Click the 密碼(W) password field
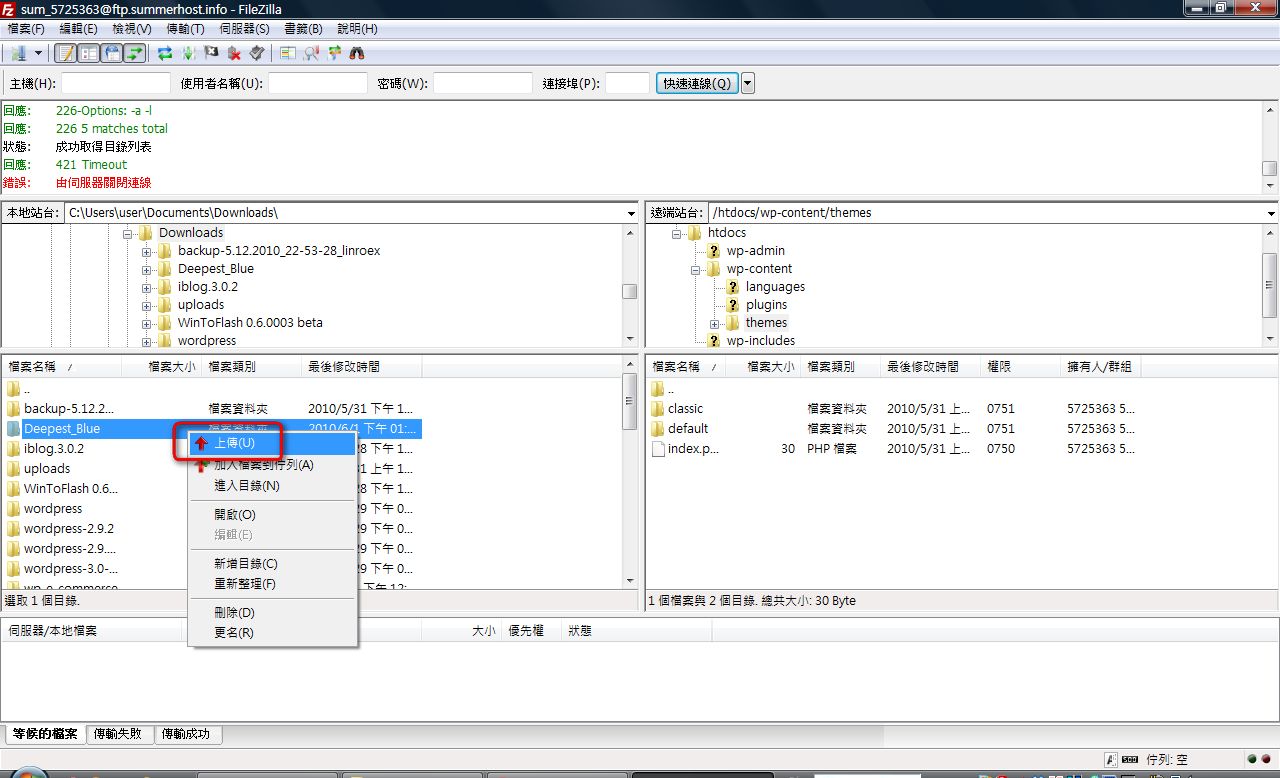Image resolution: width=1280 pixels, height=778 pixels. coord(483,83)
